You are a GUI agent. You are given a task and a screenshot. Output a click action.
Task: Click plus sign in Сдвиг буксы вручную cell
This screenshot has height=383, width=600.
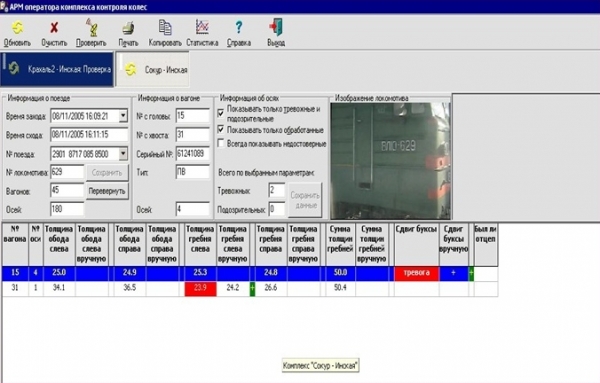[453, 273]
